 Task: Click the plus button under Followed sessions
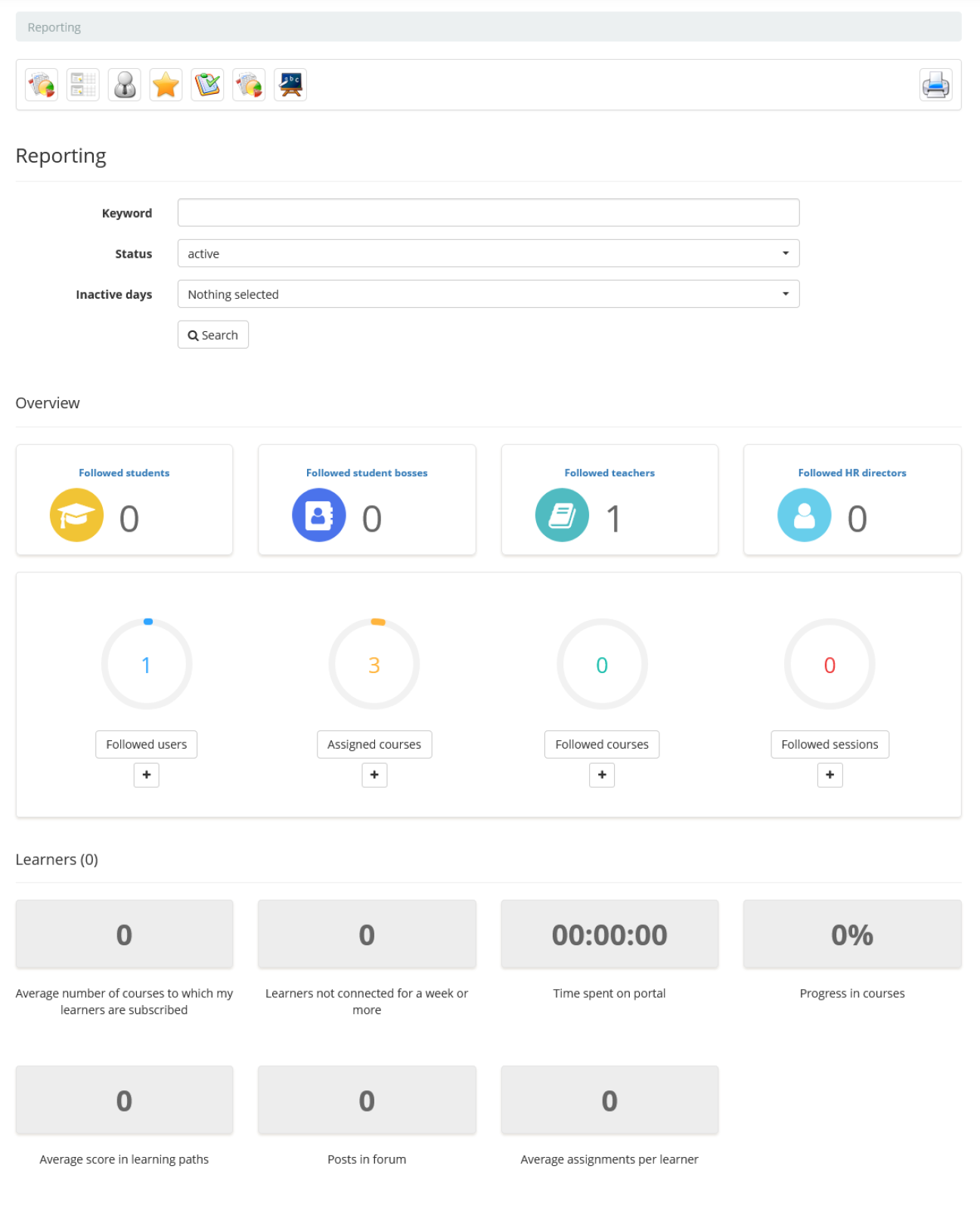[x=830, y=775]
